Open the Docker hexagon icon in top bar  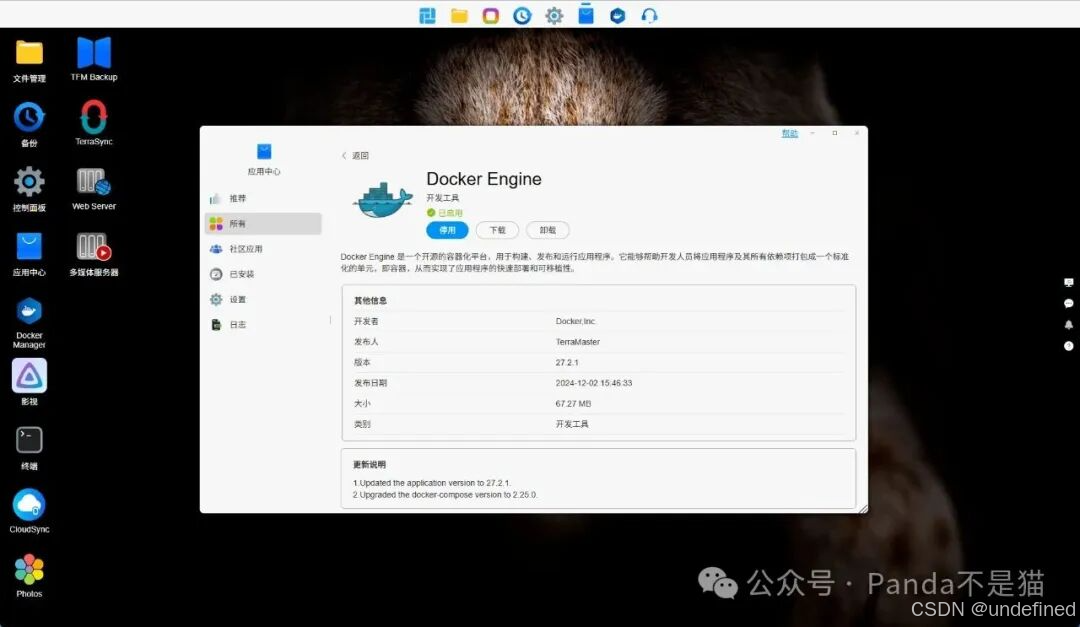(617, 15)
